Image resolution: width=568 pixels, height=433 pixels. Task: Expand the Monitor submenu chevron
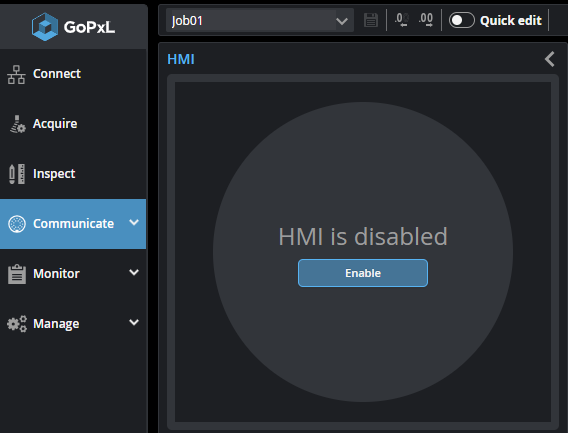(134, 272)
